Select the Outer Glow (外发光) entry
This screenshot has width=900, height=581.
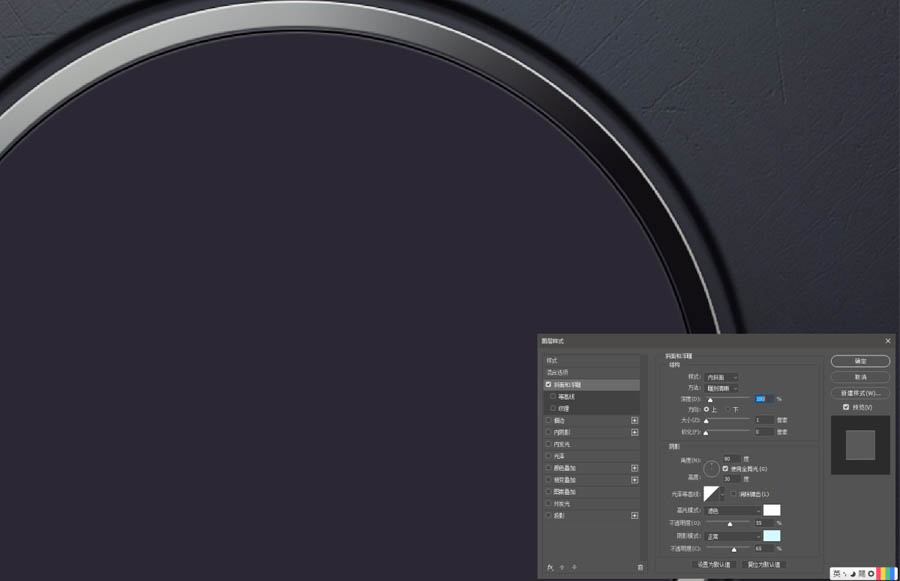591,503
